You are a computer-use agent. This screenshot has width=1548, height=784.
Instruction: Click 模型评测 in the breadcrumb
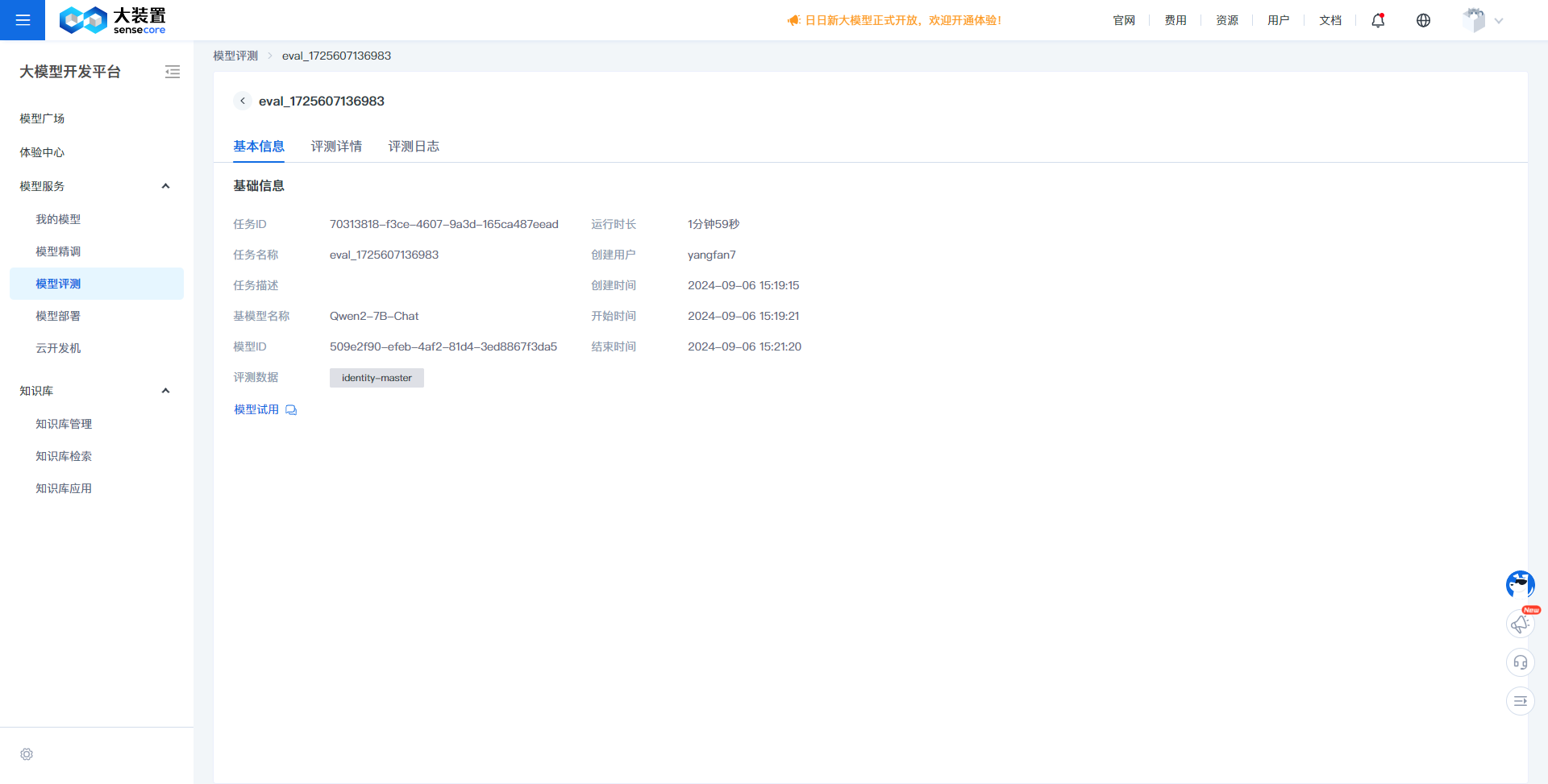point(235,56)
